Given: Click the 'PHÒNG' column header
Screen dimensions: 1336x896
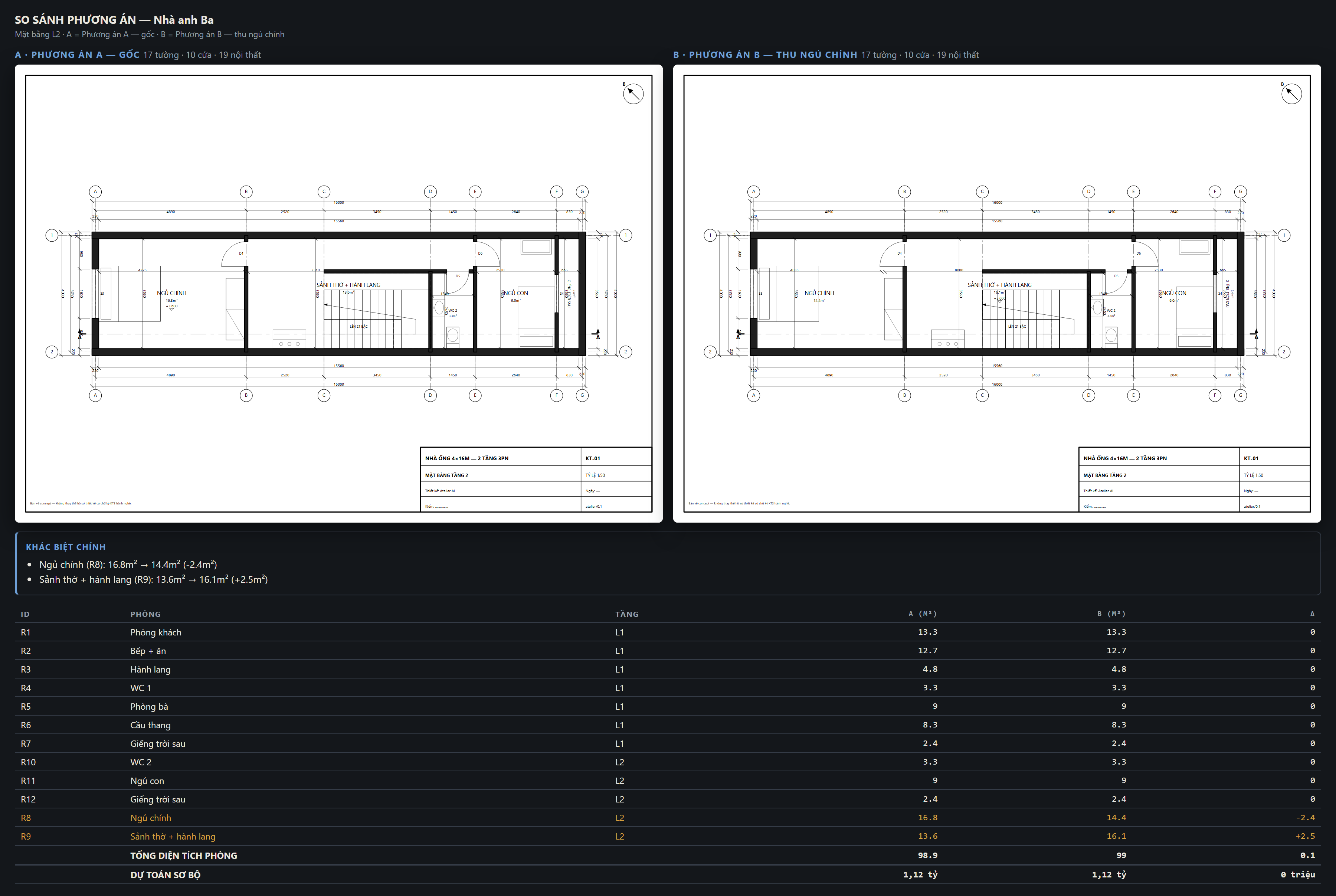Looking at the screenshot, I should pyautogui.click(x=145, y=614).
